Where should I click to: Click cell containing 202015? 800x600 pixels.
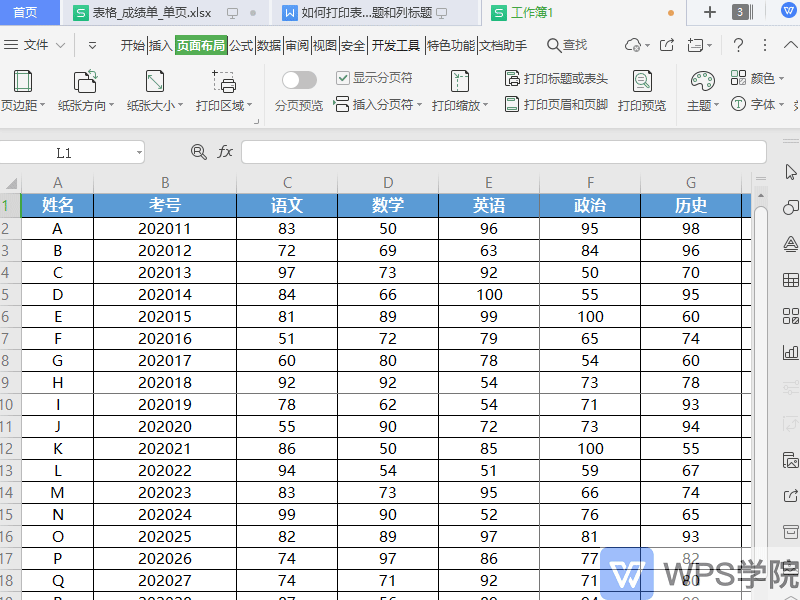point(165,317)
